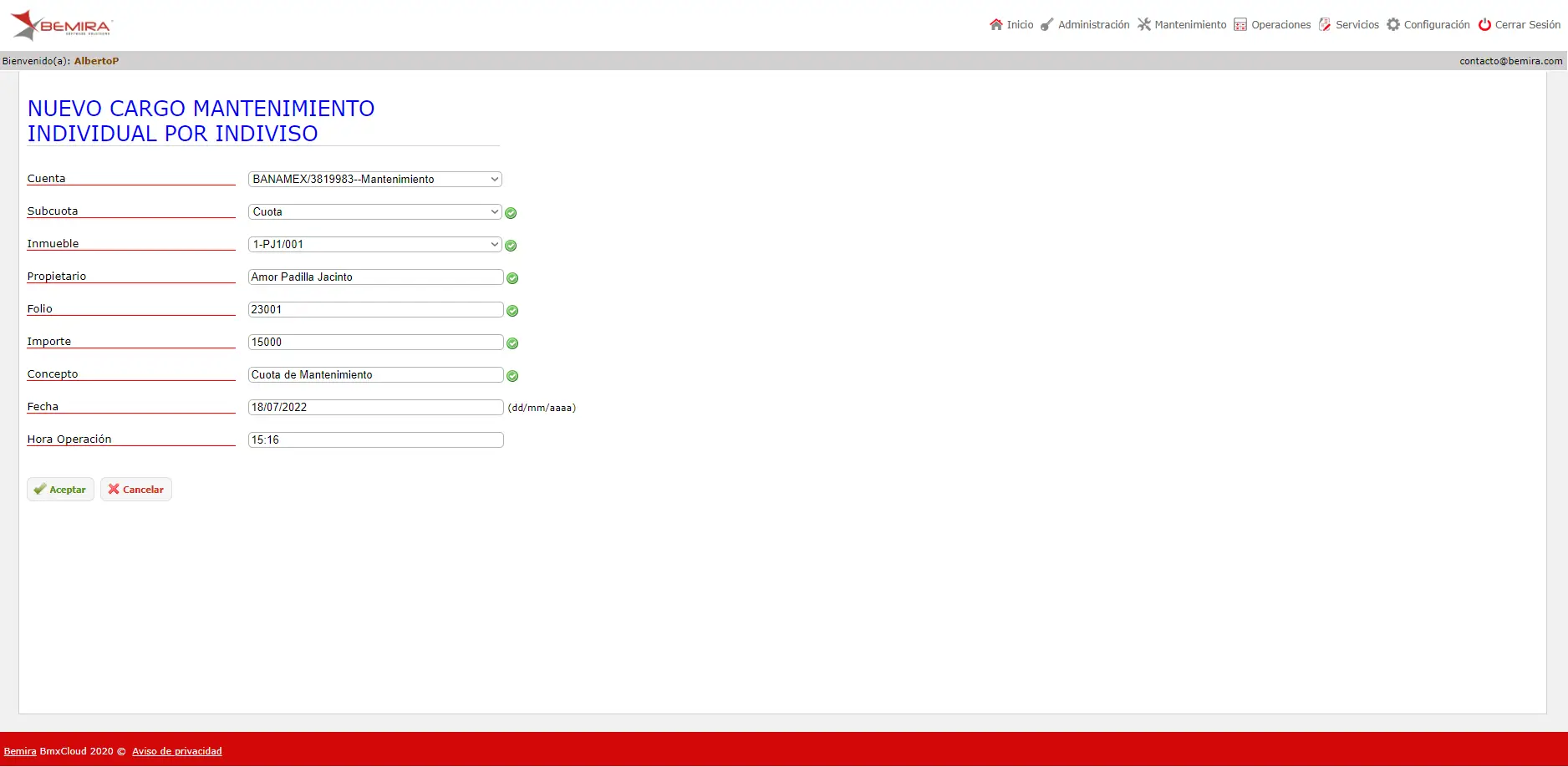Click green check icon beside Propietario
Screen dimensions: 1568x767
[x=512, y=278]
